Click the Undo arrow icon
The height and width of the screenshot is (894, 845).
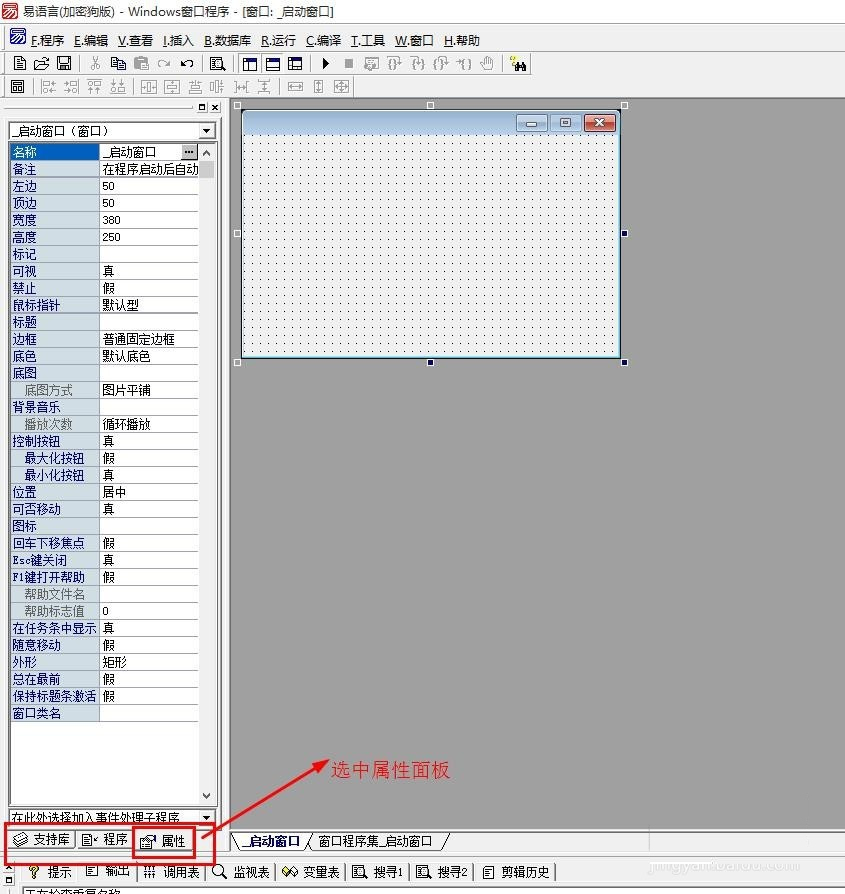pos(187,64)
